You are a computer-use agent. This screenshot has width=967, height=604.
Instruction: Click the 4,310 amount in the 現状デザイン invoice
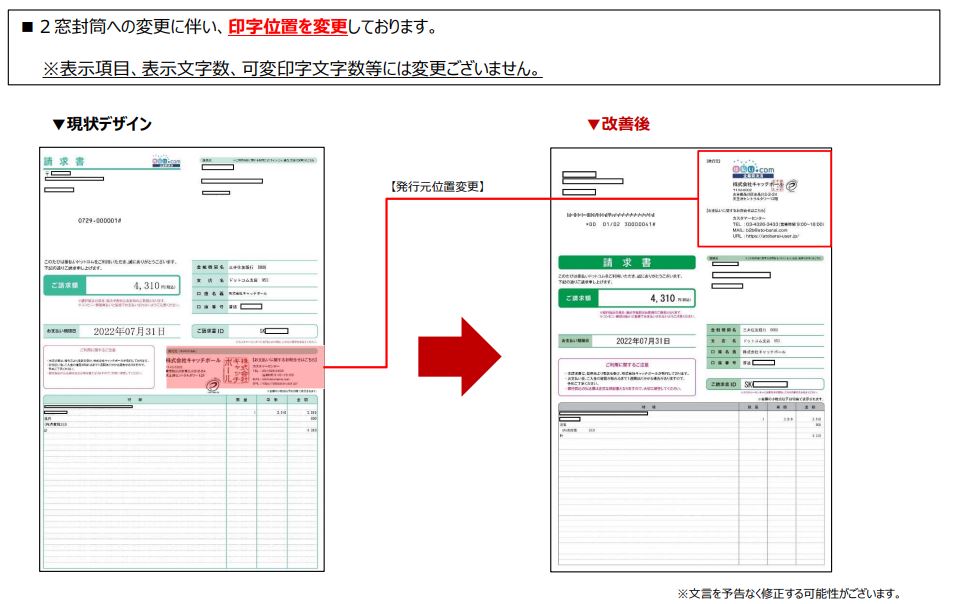[147, 286]
